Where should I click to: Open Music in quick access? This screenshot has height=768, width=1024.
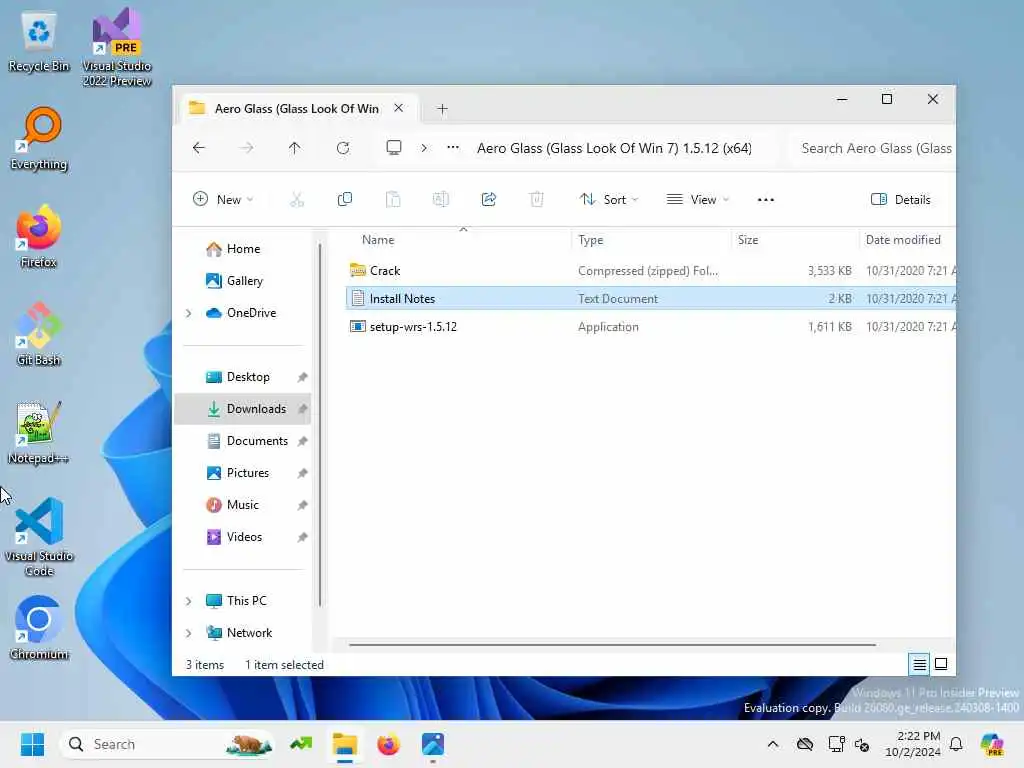[x=242, y=505]
